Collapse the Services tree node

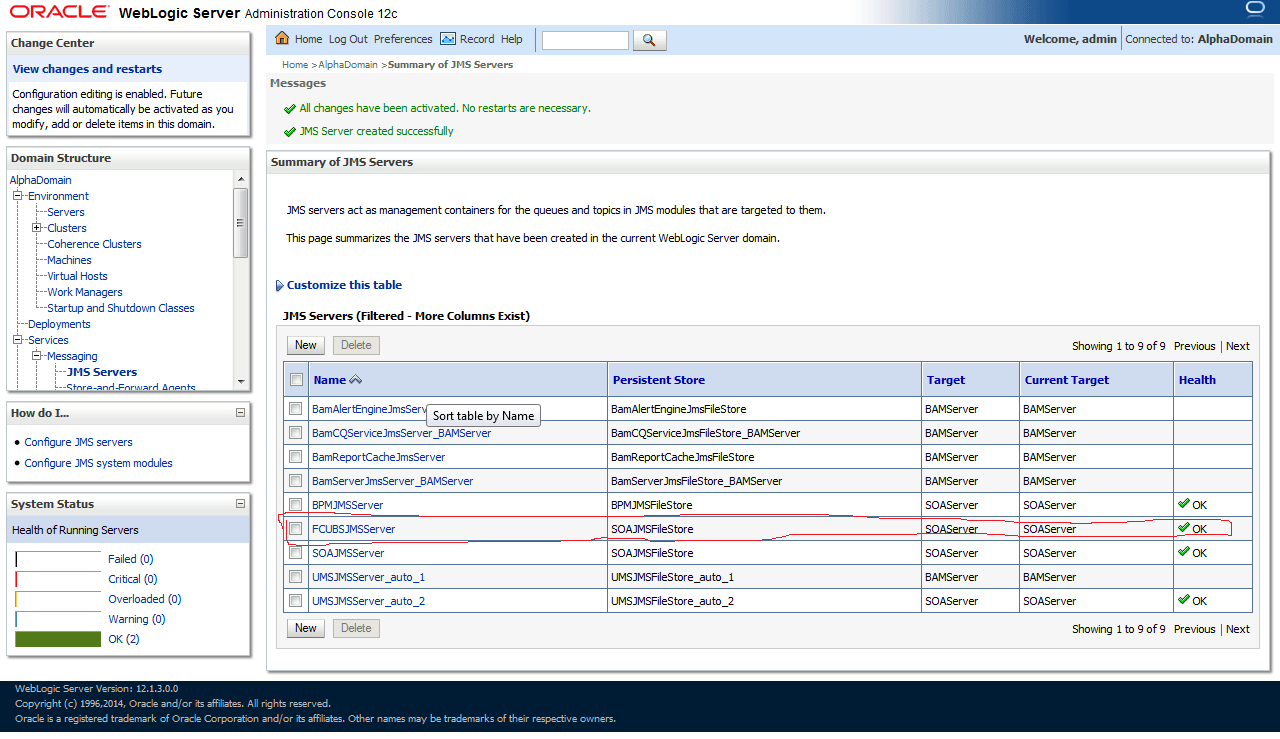tap(18, 340)
